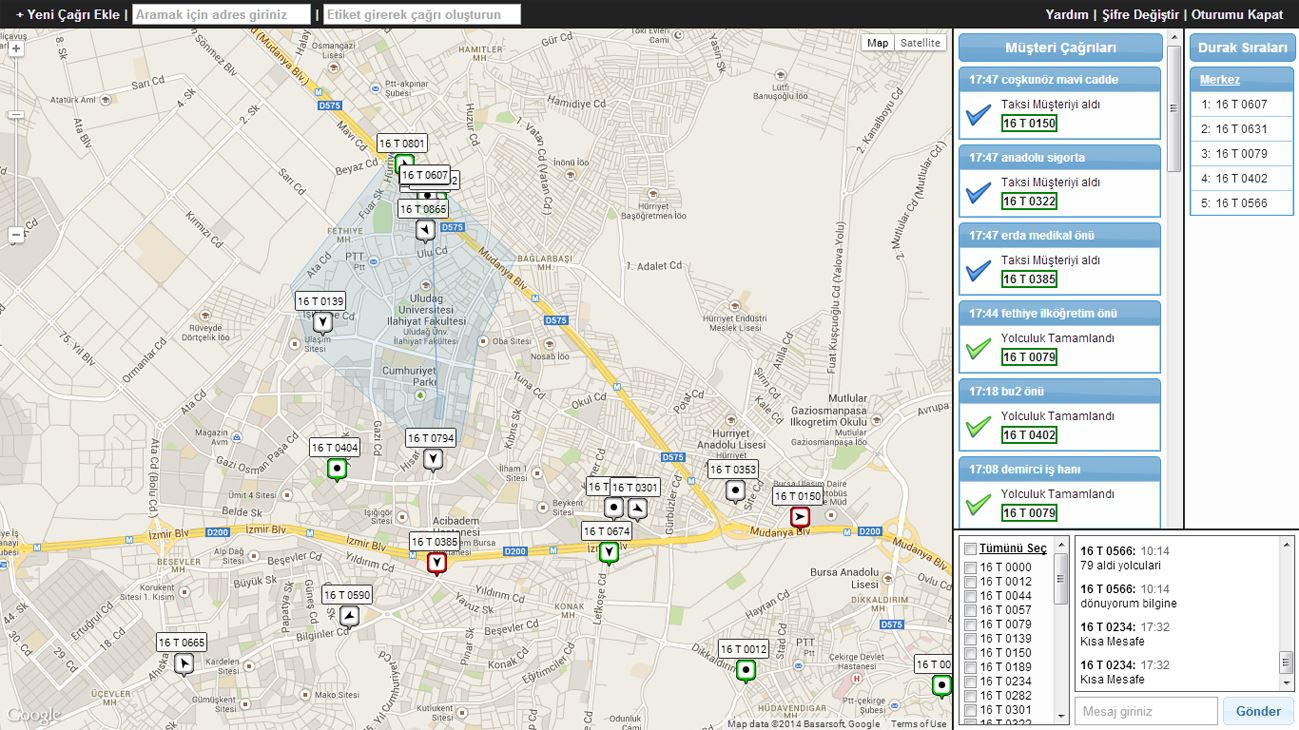Click the Oturumu Kapat logout link

[1237, 15]
